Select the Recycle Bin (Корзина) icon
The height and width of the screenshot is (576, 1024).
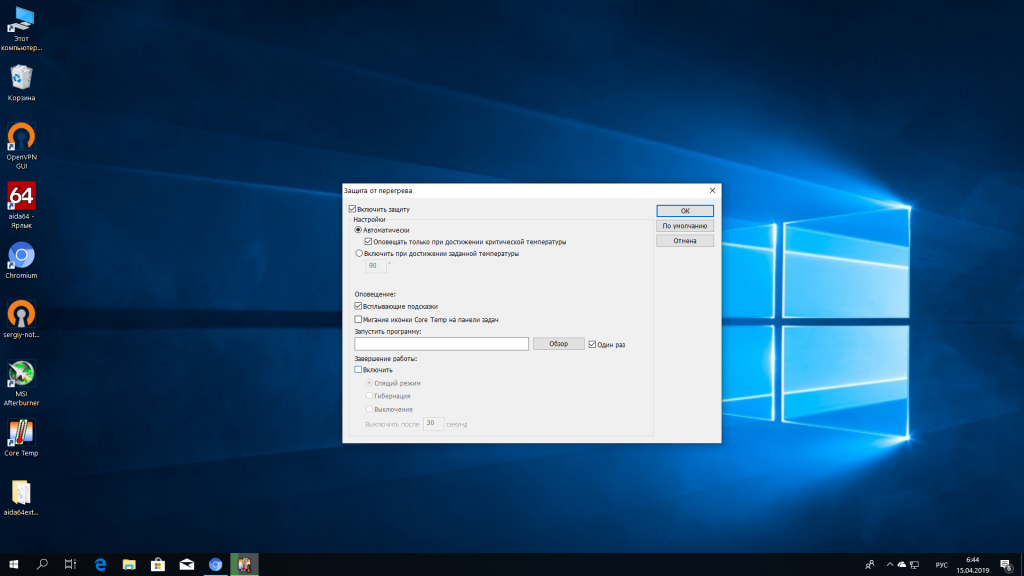coord(21,78)
